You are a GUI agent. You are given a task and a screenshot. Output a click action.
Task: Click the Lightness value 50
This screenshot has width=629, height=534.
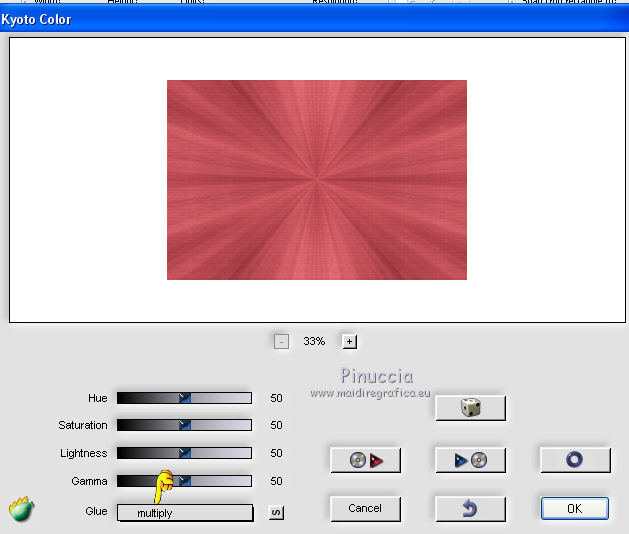coord(276,453)
